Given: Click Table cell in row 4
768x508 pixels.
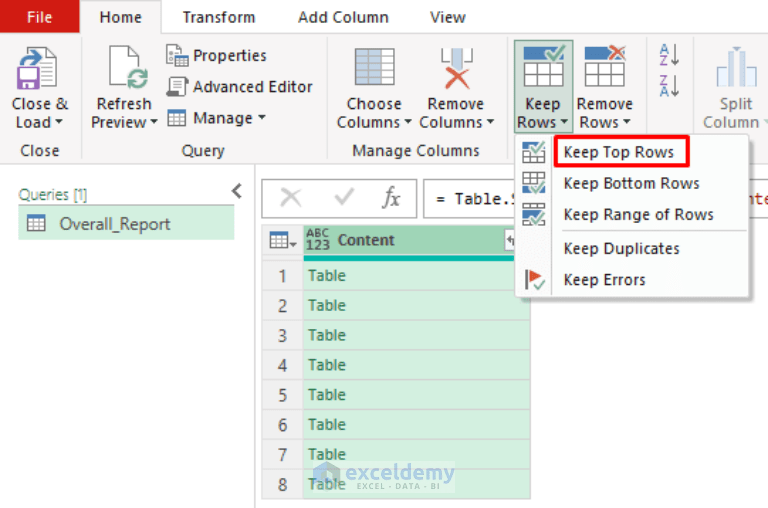Looking at the screenshot, I should pos(416,365).
